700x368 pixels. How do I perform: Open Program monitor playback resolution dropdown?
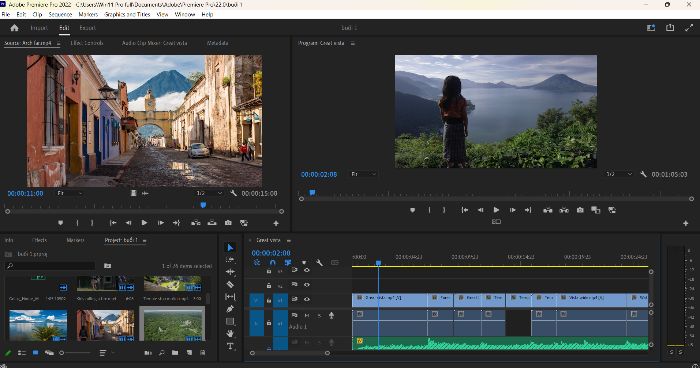coord(619,174)
